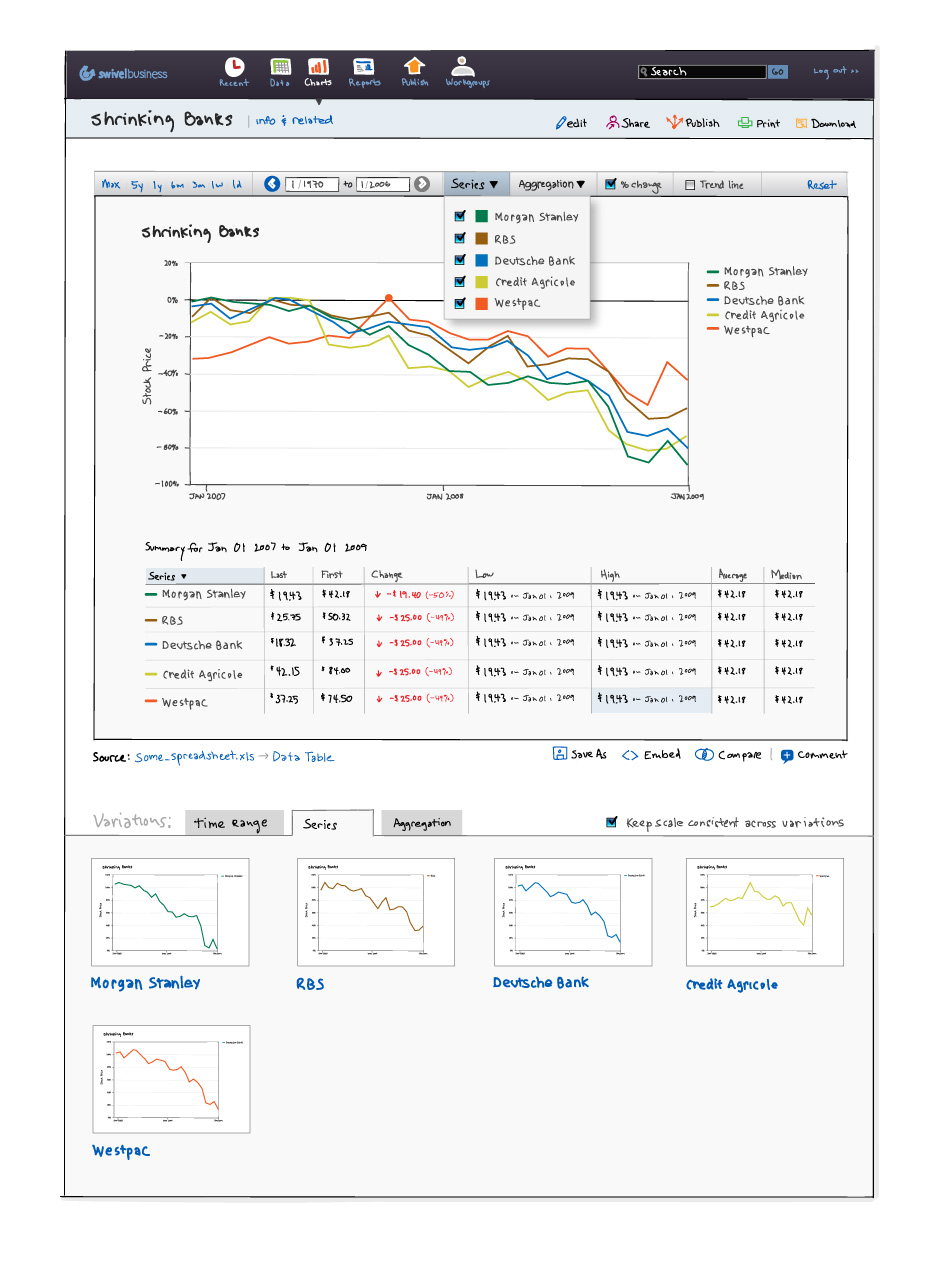Click the Print icon

(x=745, y=123)
